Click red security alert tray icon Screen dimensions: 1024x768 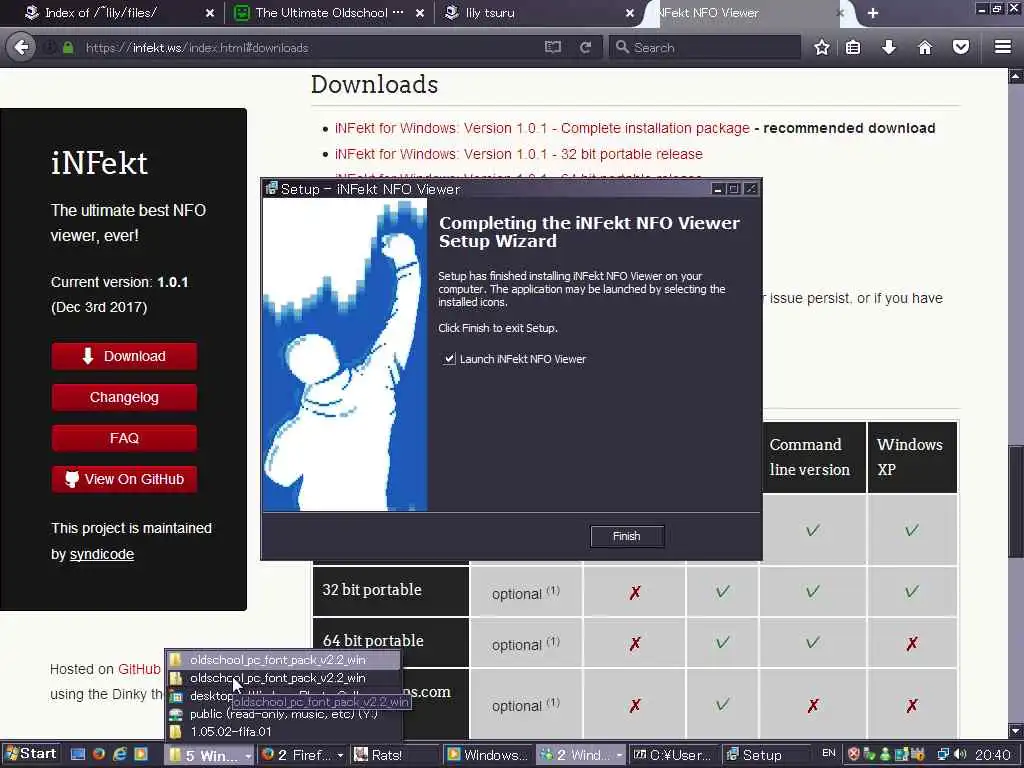[854, 754]
